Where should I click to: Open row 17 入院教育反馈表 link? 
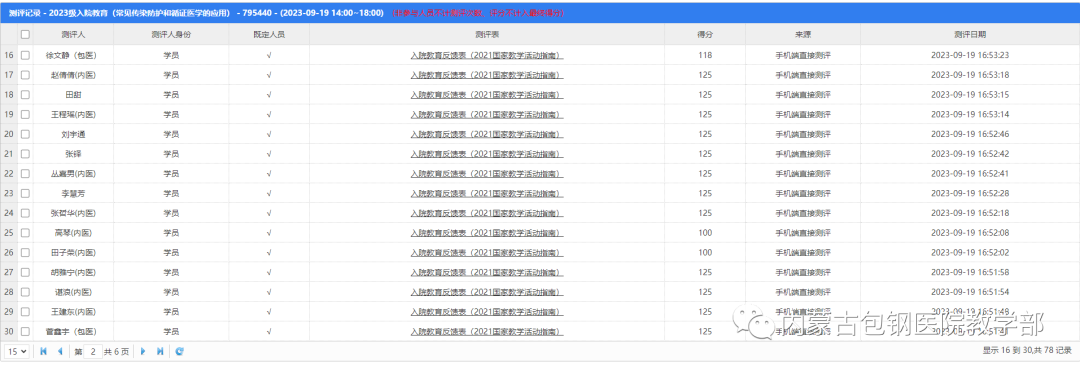tap(487, 74)
